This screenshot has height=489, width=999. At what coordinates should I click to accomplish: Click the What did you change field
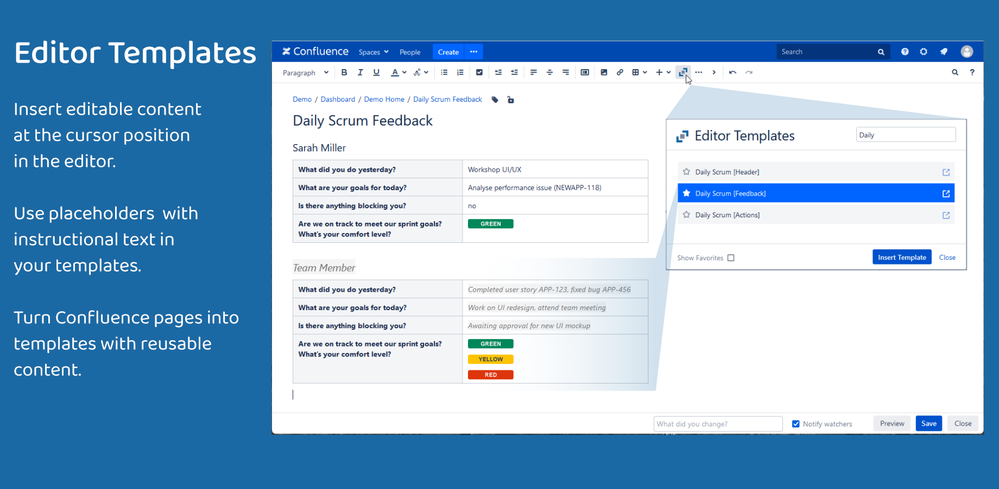(x=718, y=424)
